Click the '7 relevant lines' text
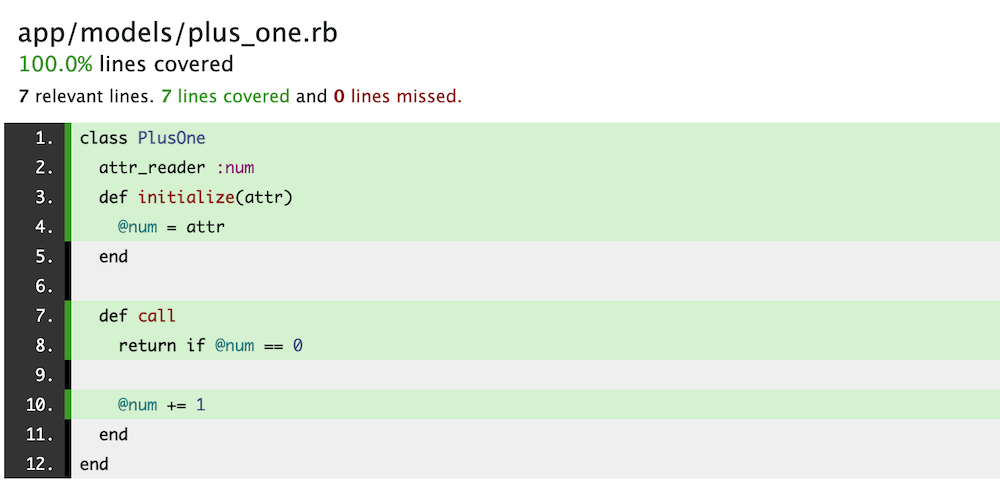 [x=85, y=97]
